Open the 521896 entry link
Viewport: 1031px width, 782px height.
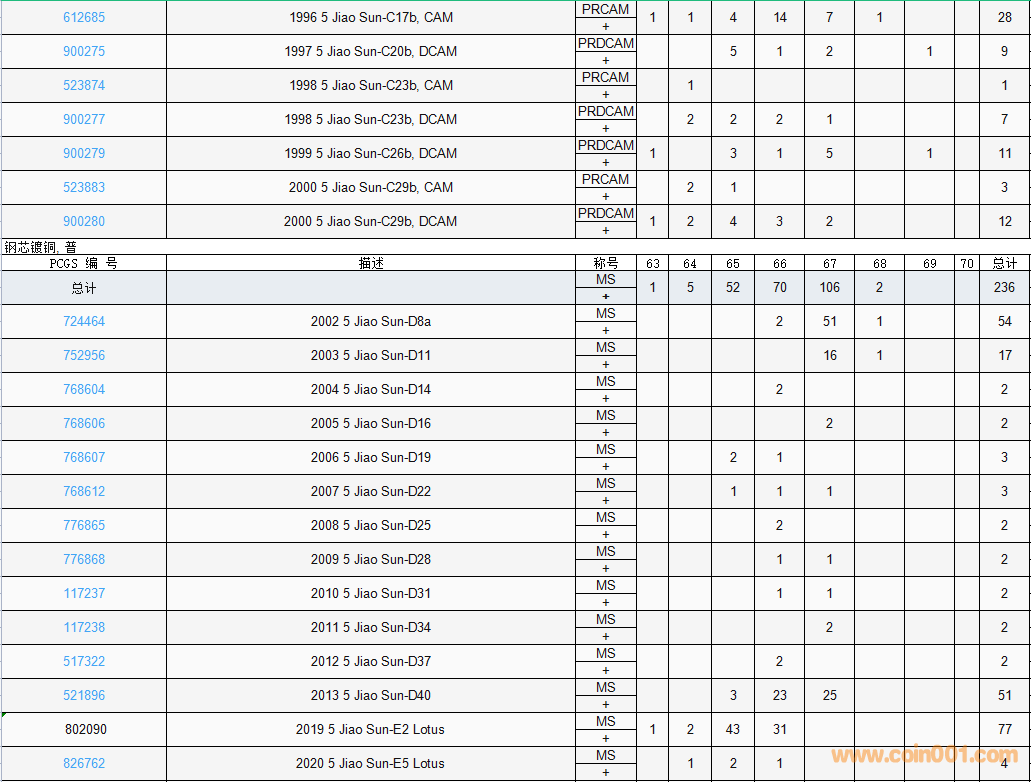point(84,695)
